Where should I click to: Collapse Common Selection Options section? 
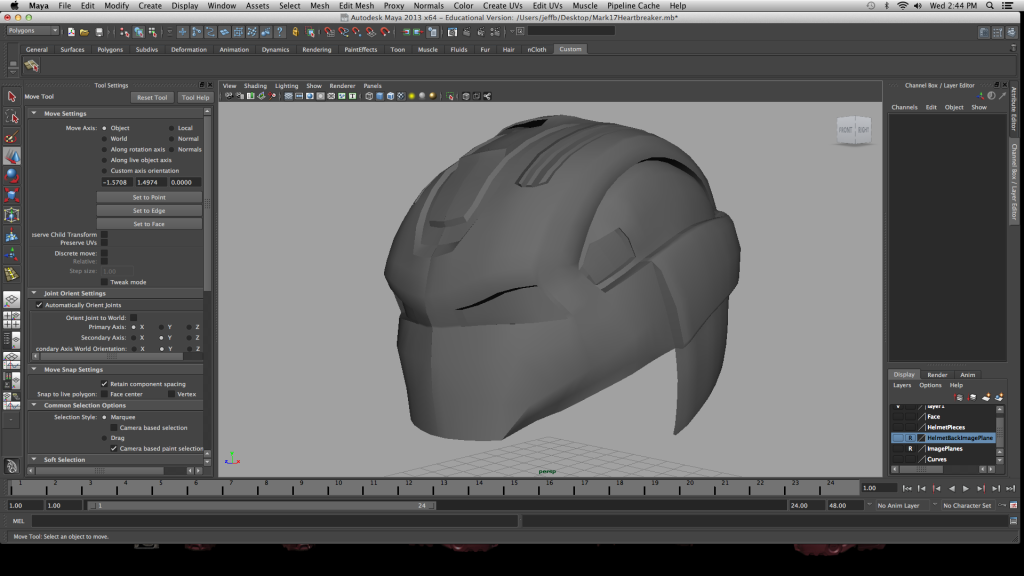tap(34, 405)
